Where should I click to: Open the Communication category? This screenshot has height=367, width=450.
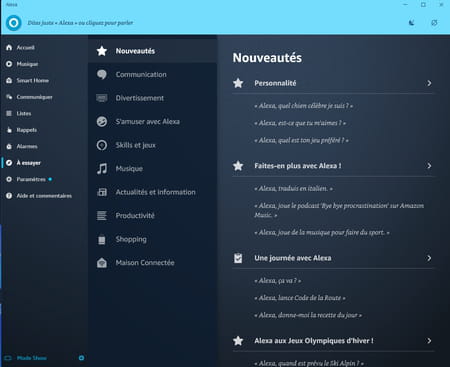[153, 74]
